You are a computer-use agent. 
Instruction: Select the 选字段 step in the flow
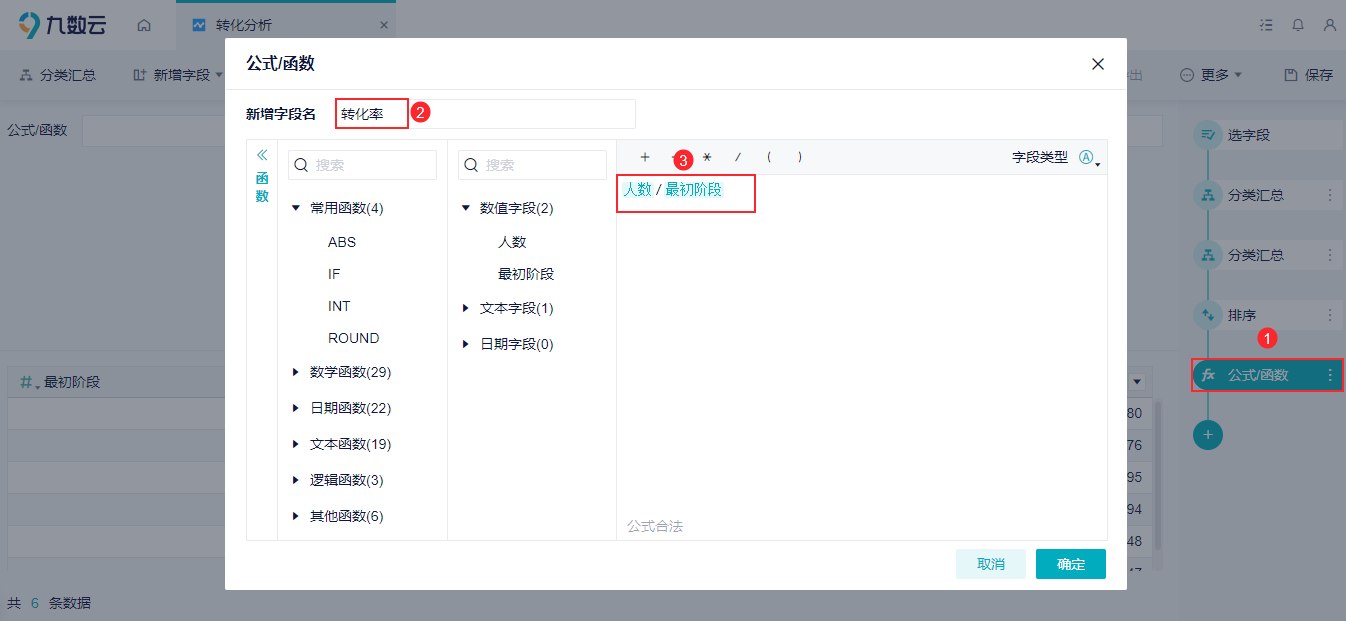(x=1267, y=135)
